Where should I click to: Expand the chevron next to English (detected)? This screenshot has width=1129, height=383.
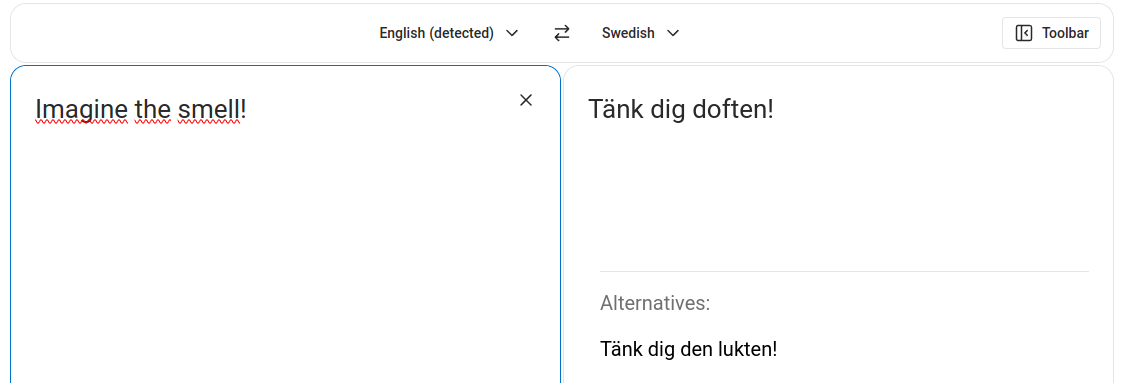click(x=512, y=33)
